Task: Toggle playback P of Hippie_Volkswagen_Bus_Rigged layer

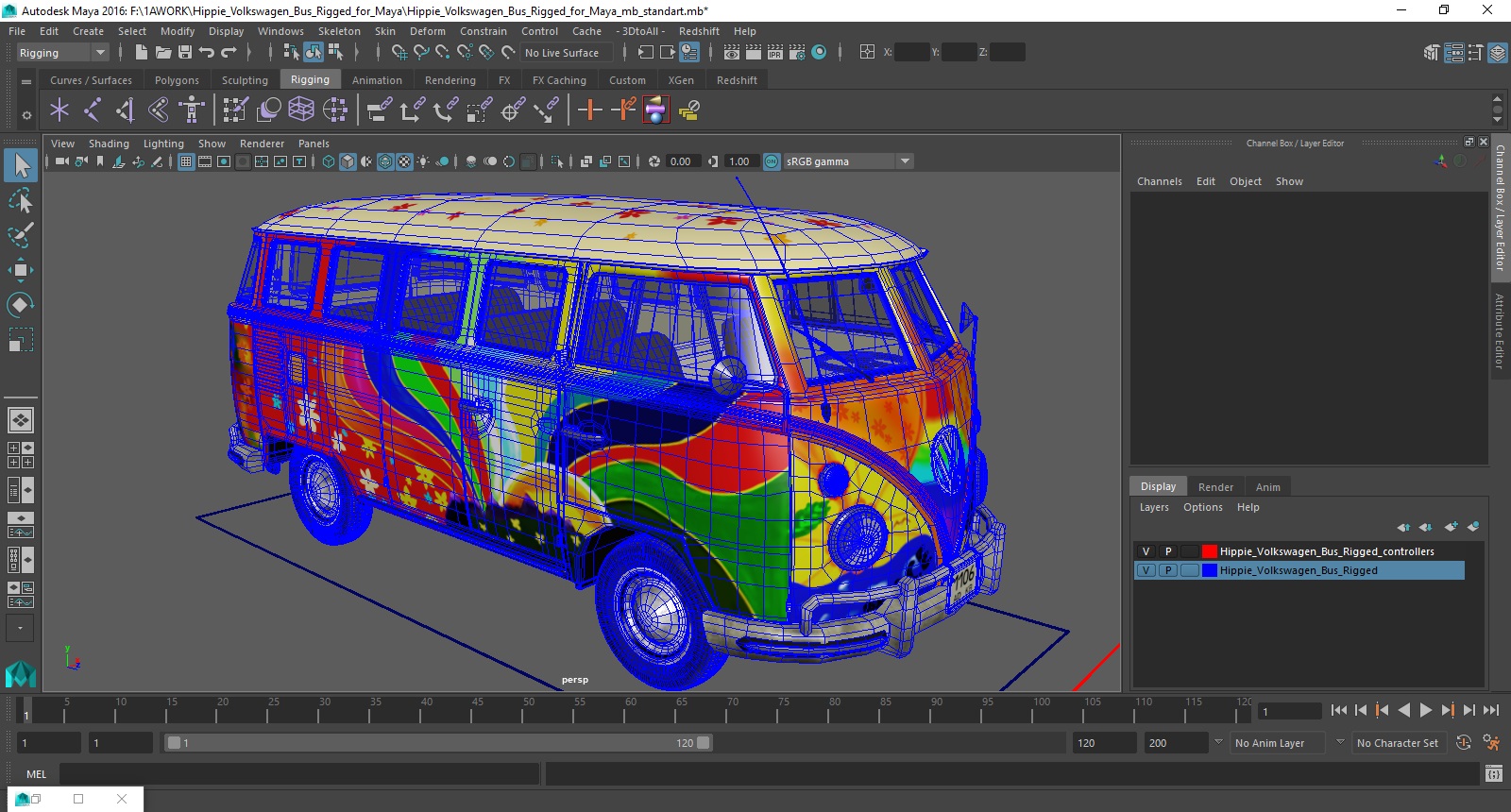Action: coord(1168,570)
